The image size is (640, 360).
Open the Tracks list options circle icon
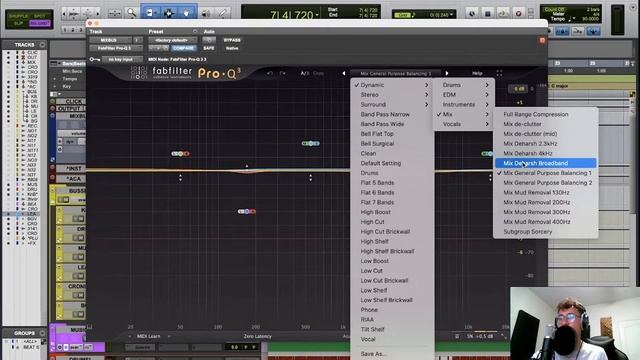[x=42, y=44]
